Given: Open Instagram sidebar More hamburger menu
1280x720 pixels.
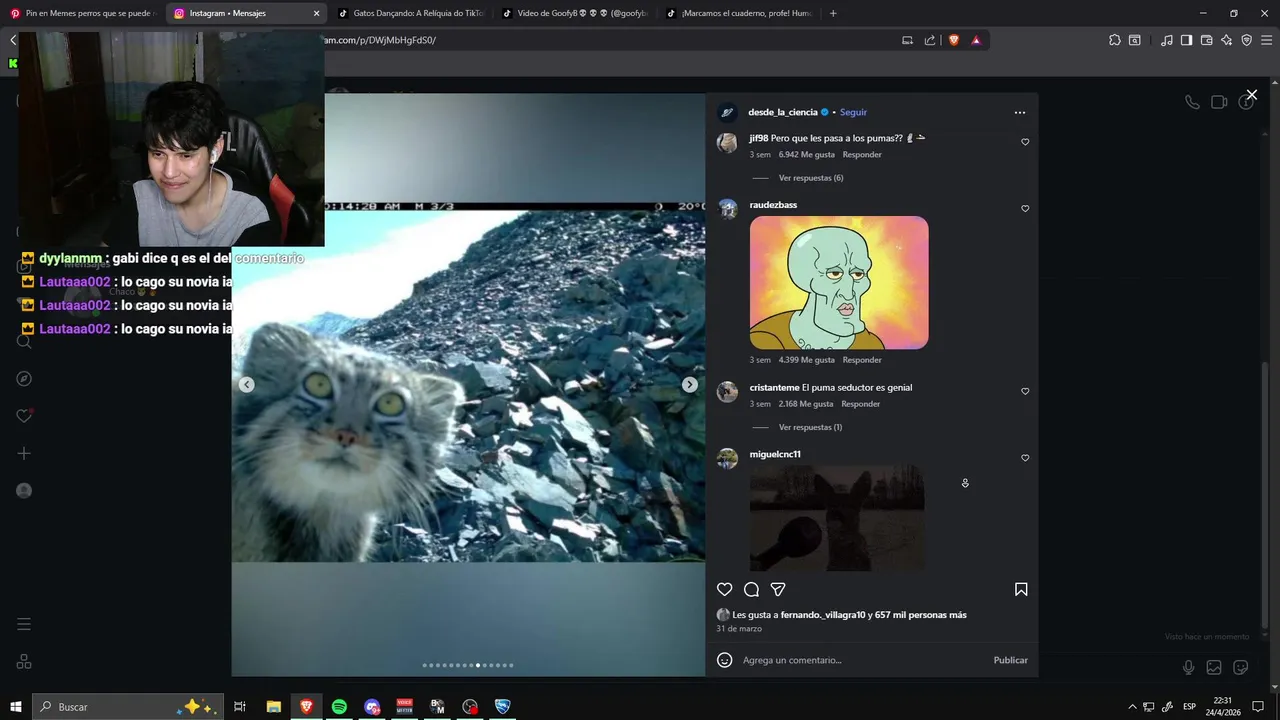Looking at the screenshot, I should [24, 624].
